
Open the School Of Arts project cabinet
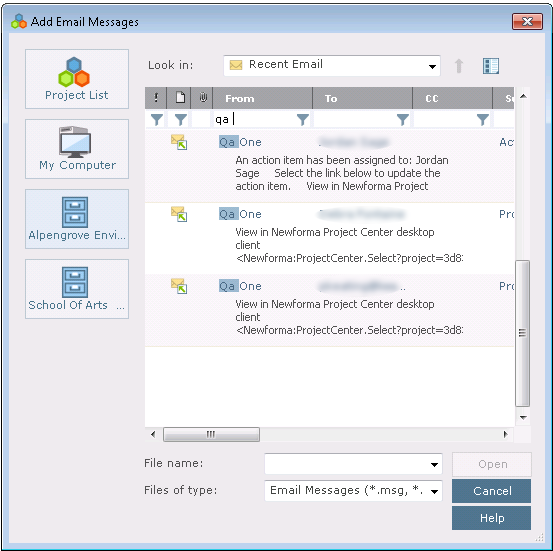pyautogui.click(x=77, y=289)
